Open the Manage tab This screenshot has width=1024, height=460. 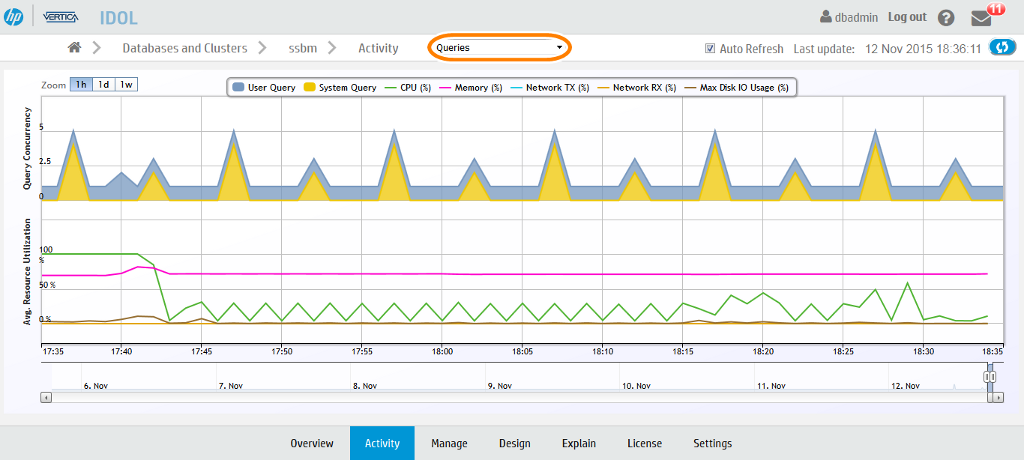[449, 443]
